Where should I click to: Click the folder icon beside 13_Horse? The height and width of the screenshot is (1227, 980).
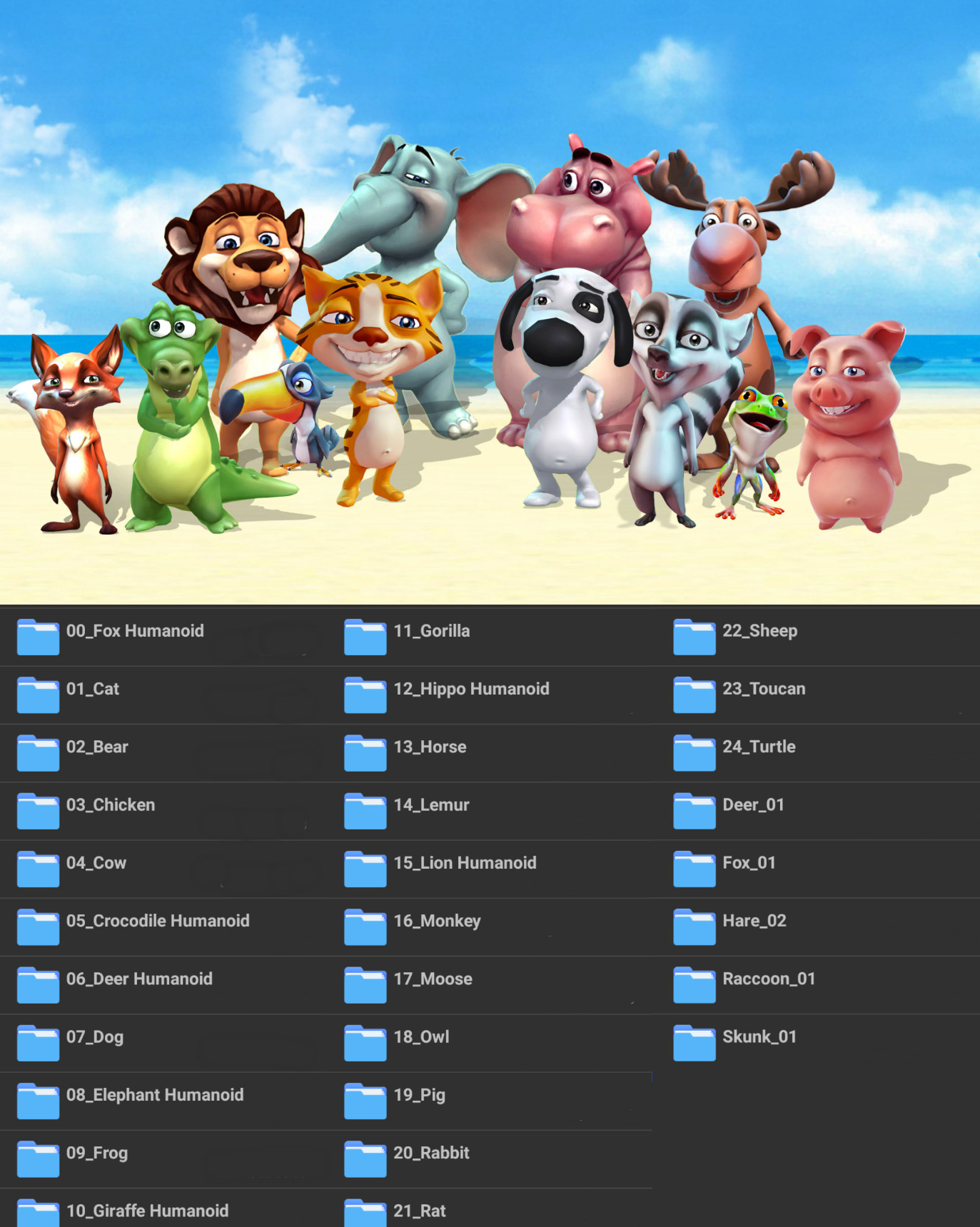click(x=365, y=752)
